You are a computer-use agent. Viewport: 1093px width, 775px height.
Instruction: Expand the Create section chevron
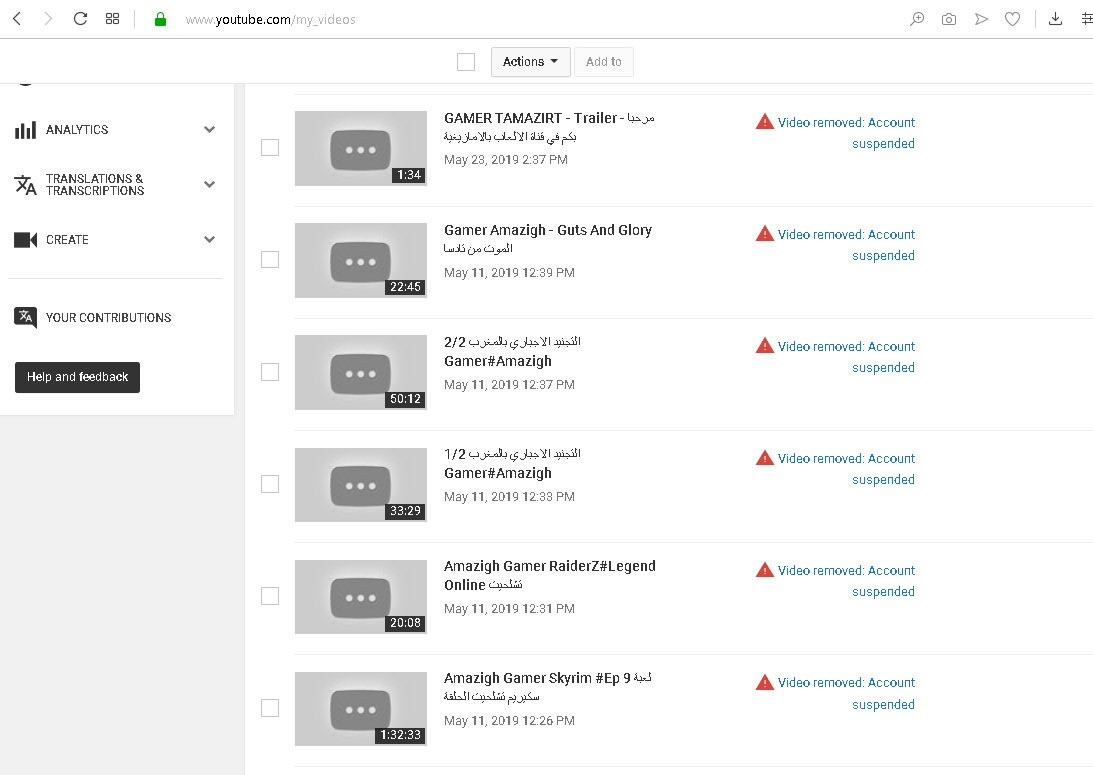[x=209, y=240]
